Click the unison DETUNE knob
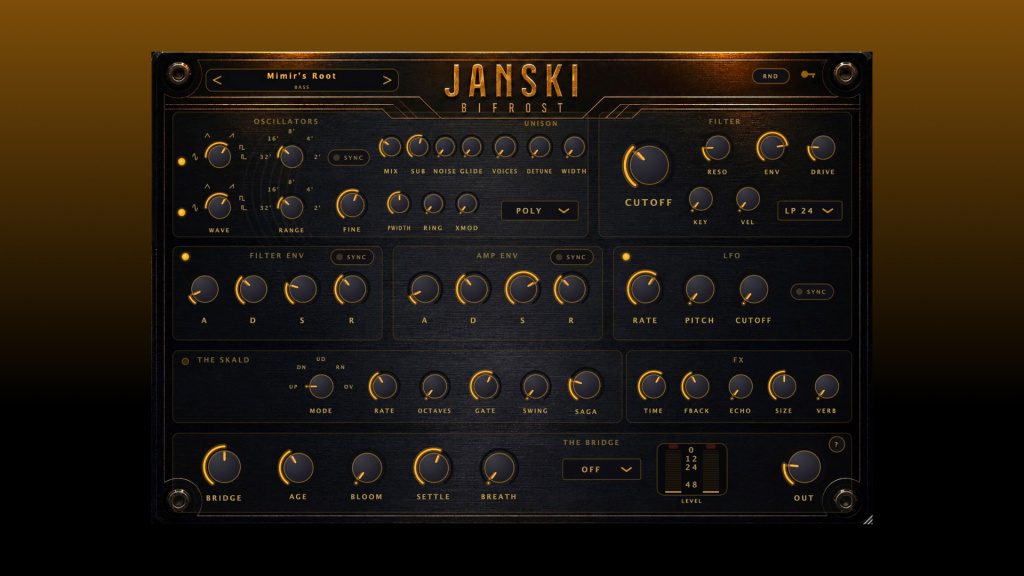Image resolution: width=1024 pixels, height=576 pixels. (x=539, y=148)
